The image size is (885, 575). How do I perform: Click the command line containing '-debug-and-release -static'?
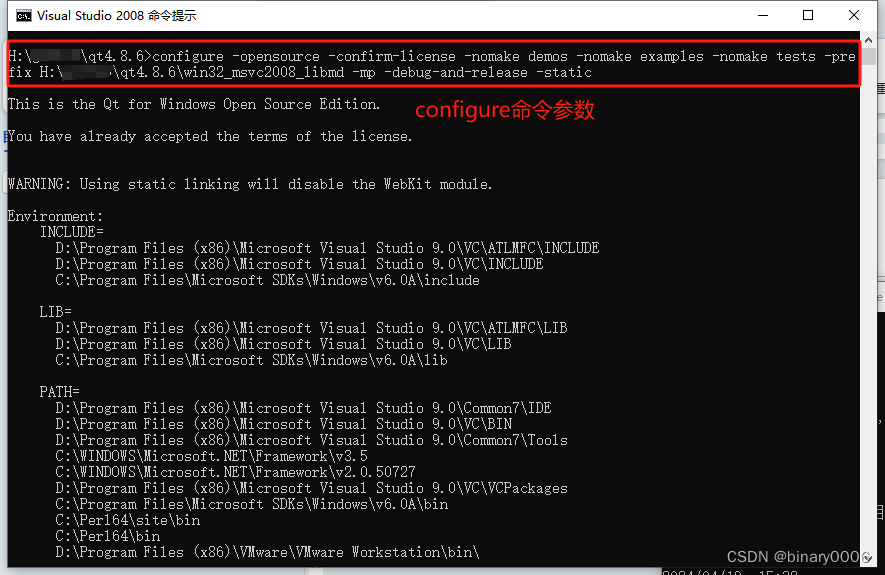300,73
